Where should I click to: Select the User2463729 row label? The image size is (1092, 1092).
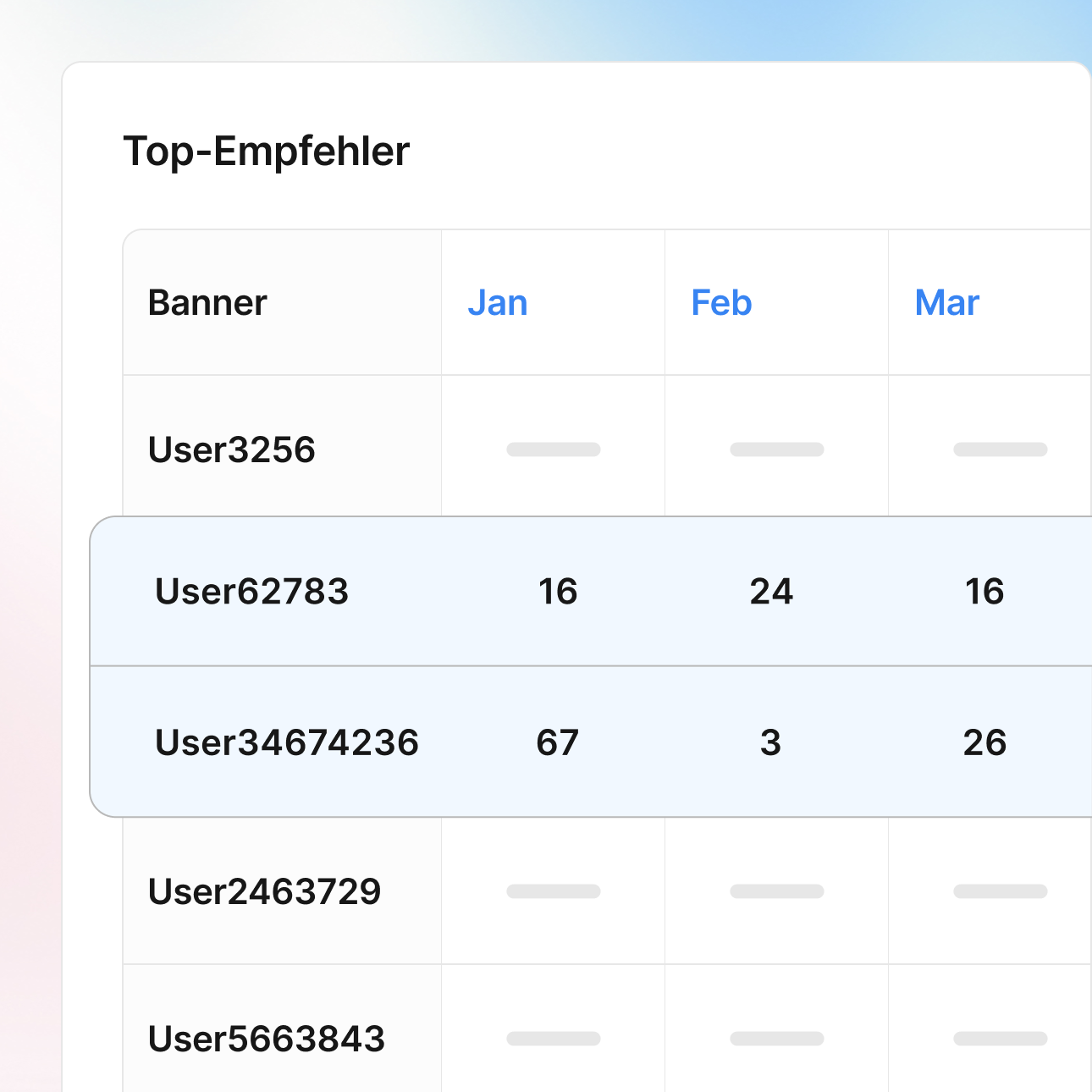pos(264,891)
